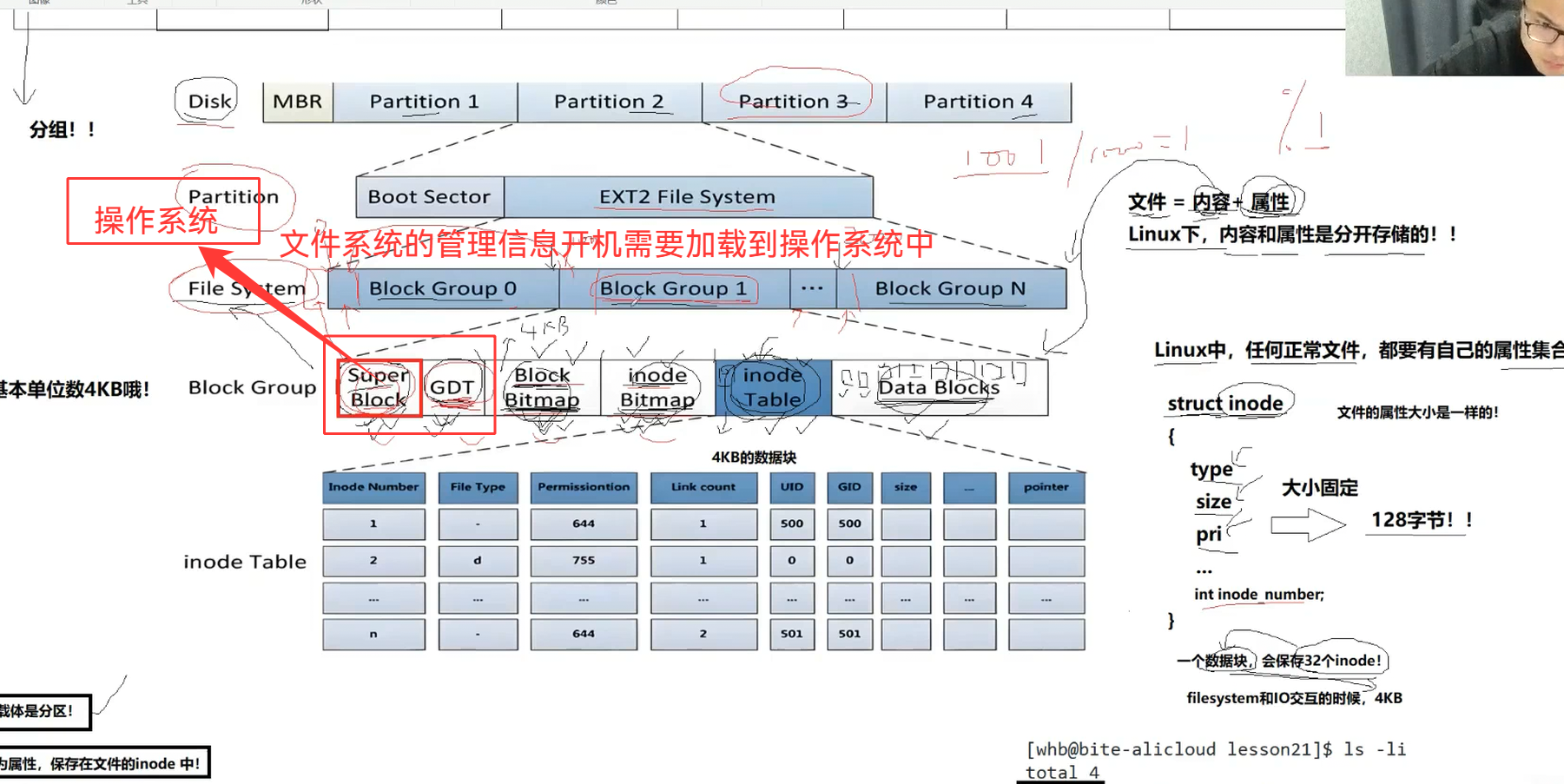This screenshot has width=1564, height=784.
Task: Select the GDT cell
Action: tap(452, 387)
